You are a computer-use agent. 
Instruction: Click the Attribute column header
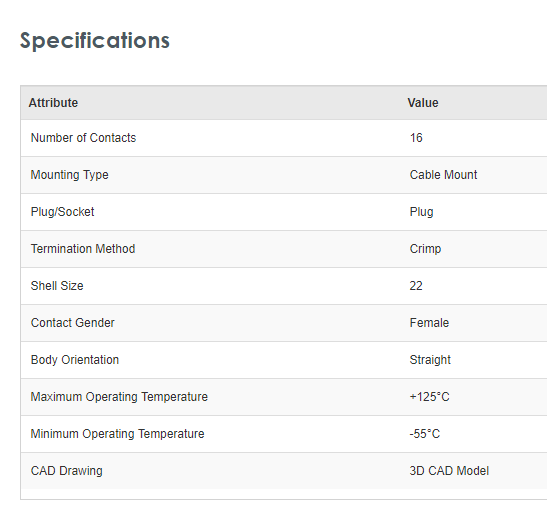(53, 103)
